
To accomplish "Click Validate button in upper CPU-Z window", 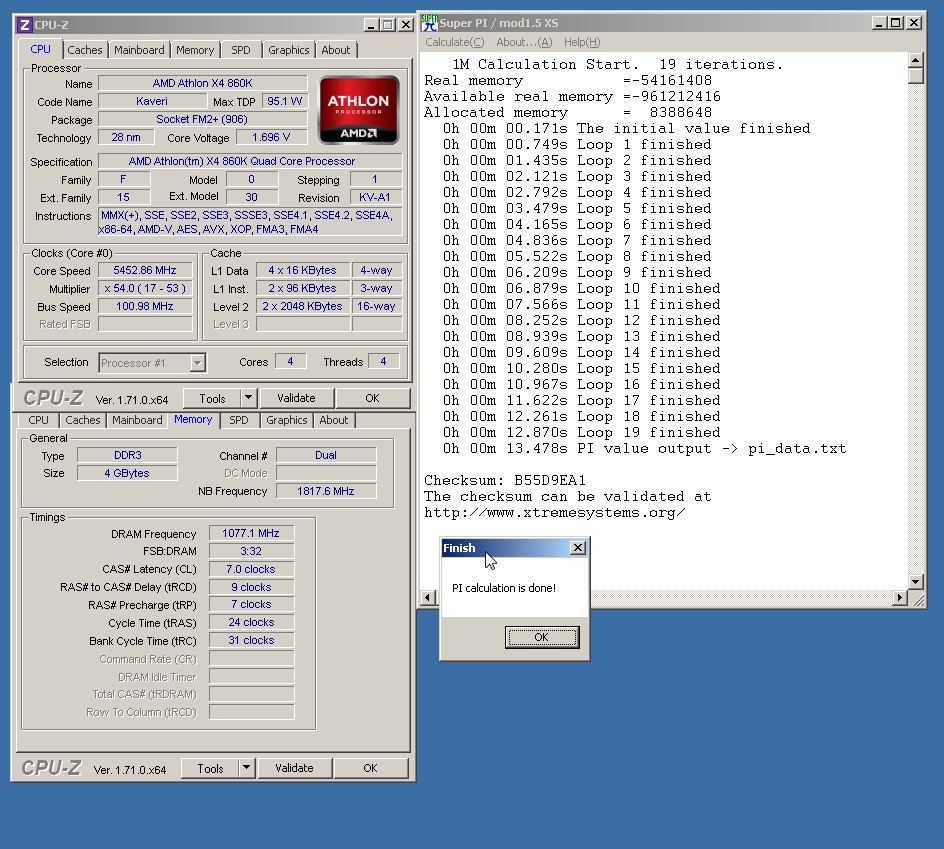I will click(296, 398).
